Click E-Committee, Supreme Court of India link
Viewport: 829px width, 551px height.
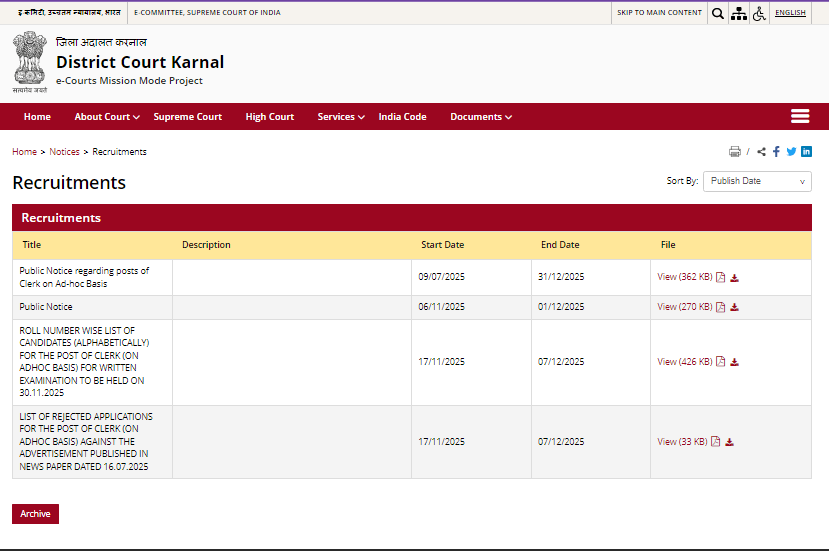point(207,13)
